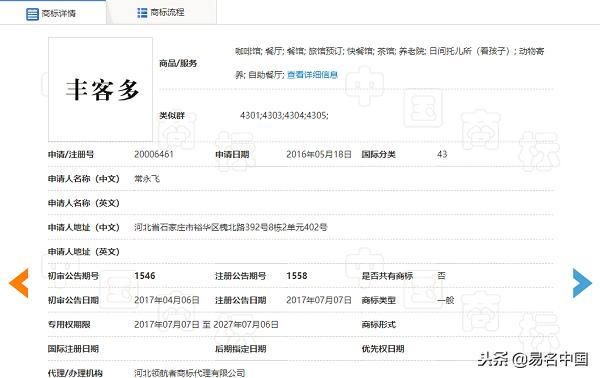Go to previous trademark with orange arrow
Image resolution: width=600 pixels, height=378 pixels.
click(19, 283)
